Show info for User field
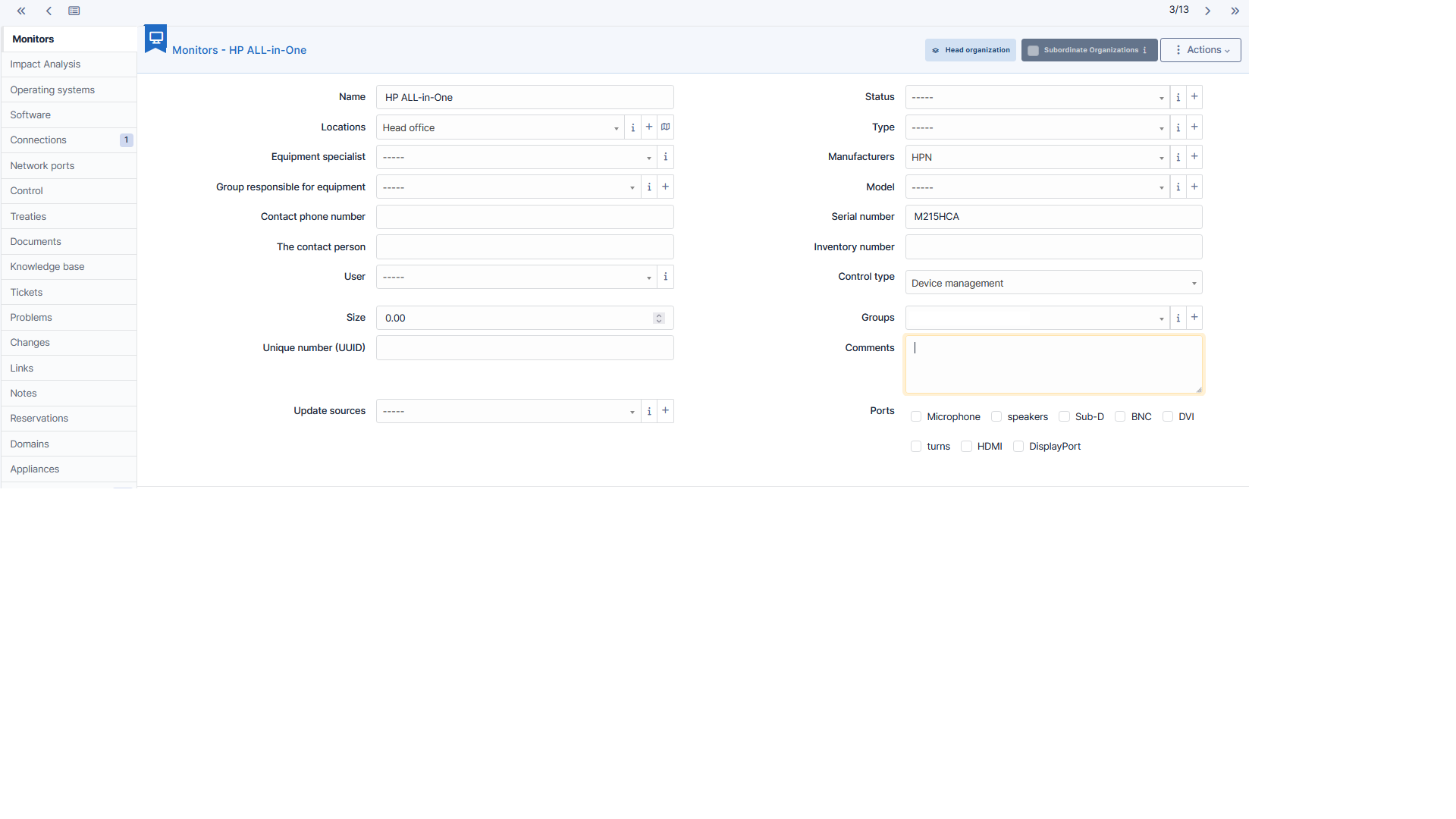This screenshot has height=819, width=1456. (x=665, y=277)
